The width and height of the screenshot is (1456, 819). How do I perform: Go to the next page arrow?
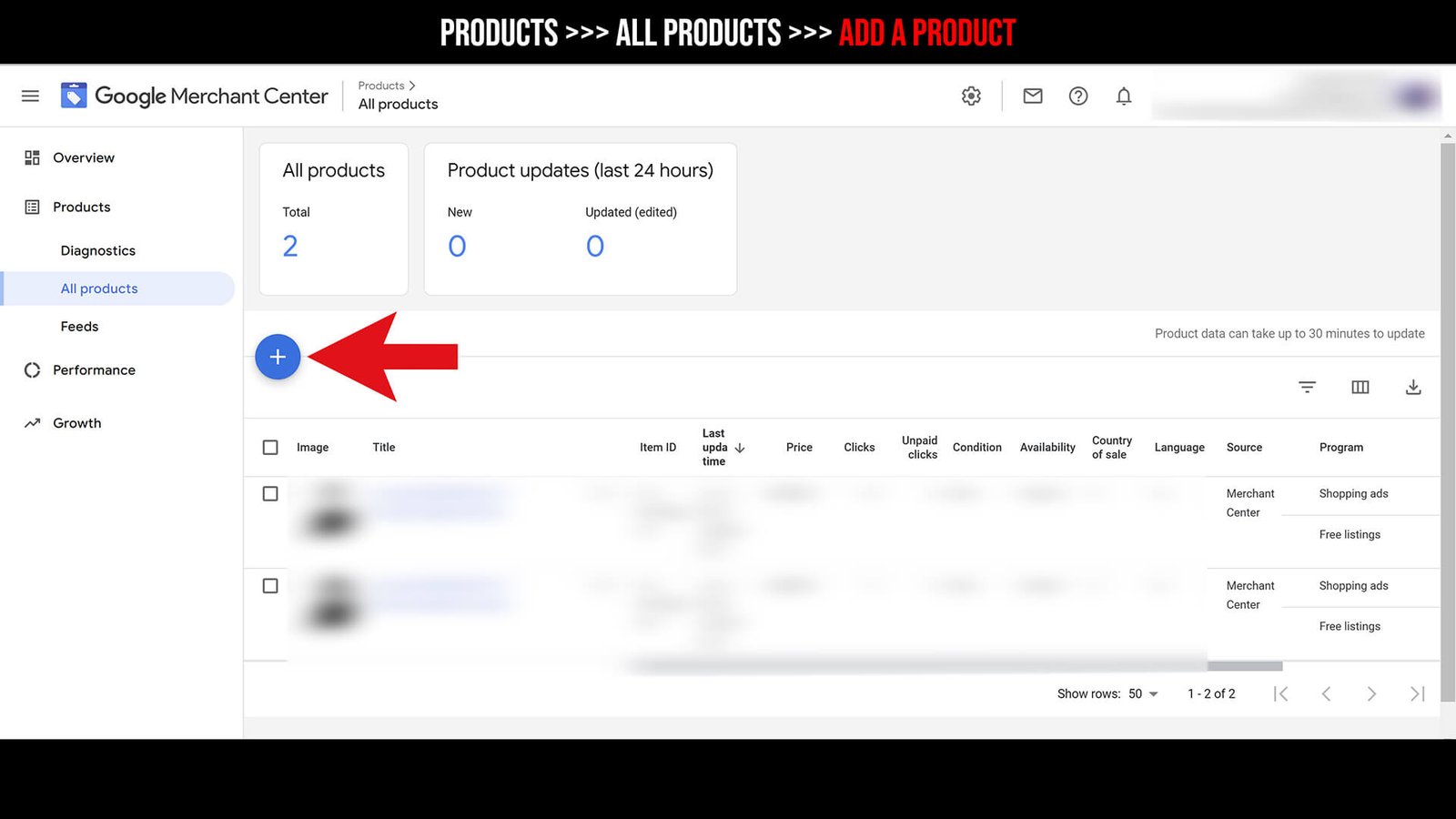1371,693
